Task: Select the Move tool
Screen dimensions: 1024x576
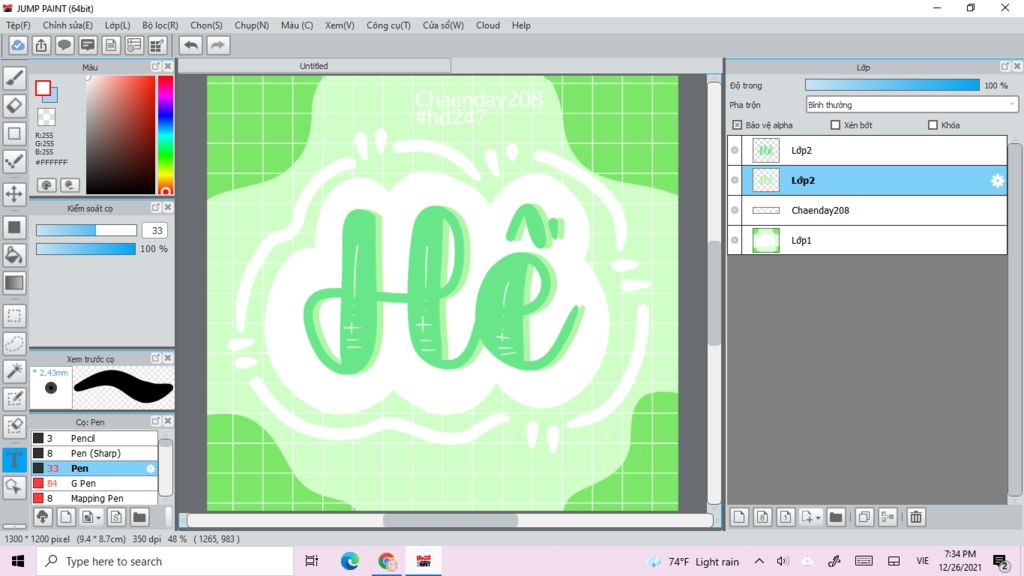Action: point(14,194)
